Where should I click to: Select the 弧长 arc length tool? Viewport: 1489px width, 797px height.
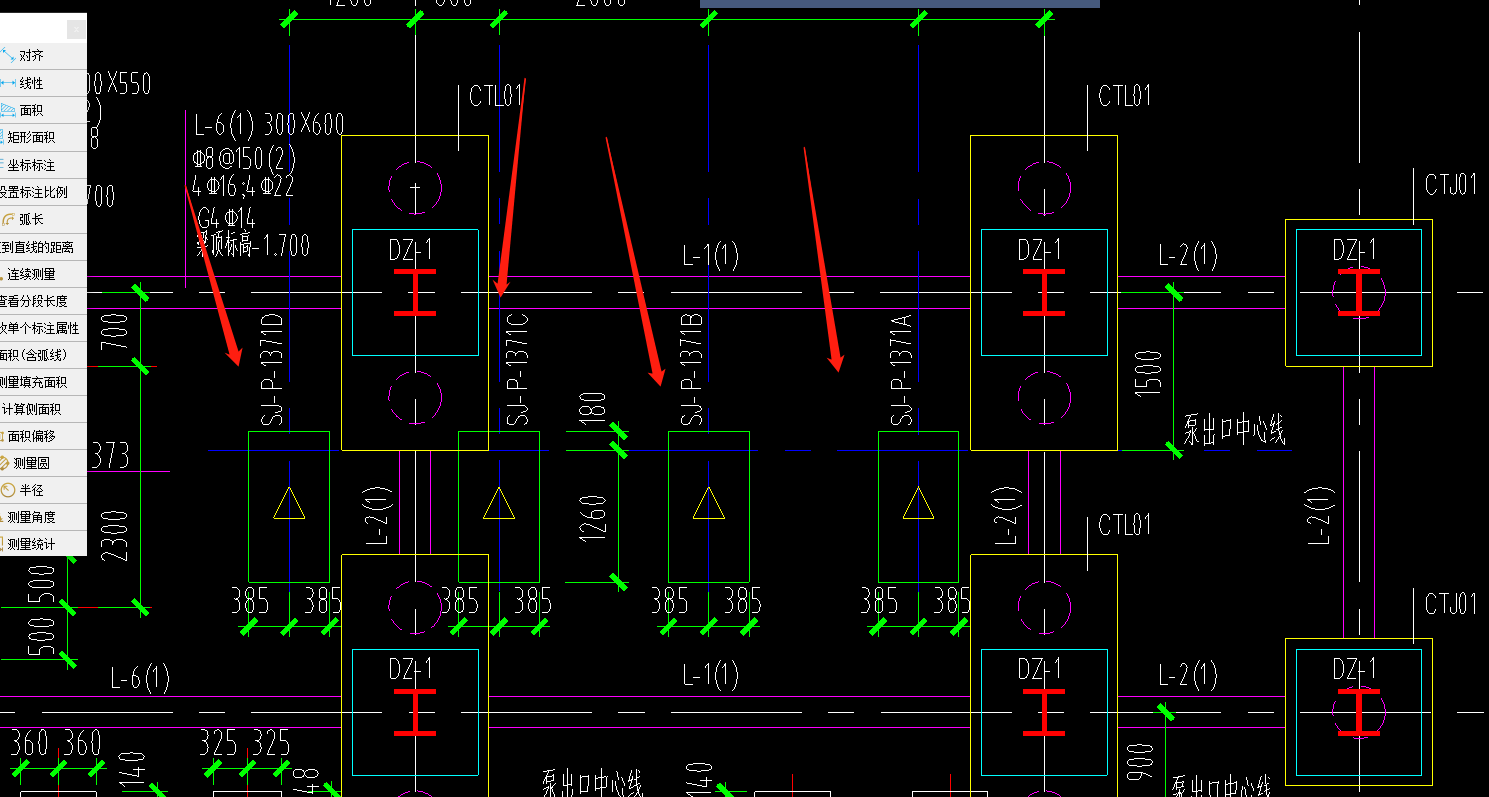click(31, 219)
